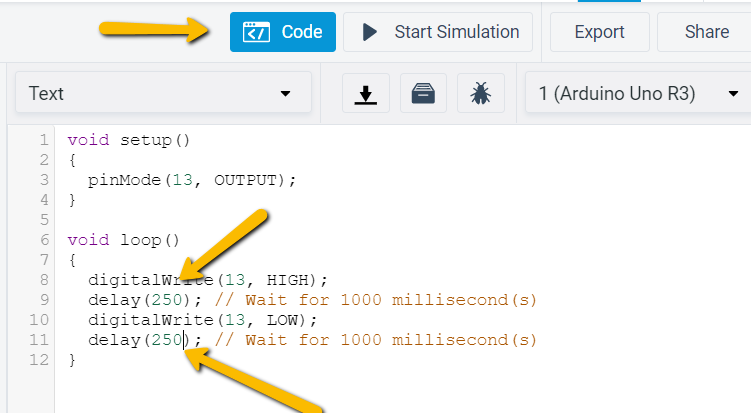Viewport: 751px width, 413px height.
Task: Click Start Simulation to run the circuit
Action: [x=441, y=32]
